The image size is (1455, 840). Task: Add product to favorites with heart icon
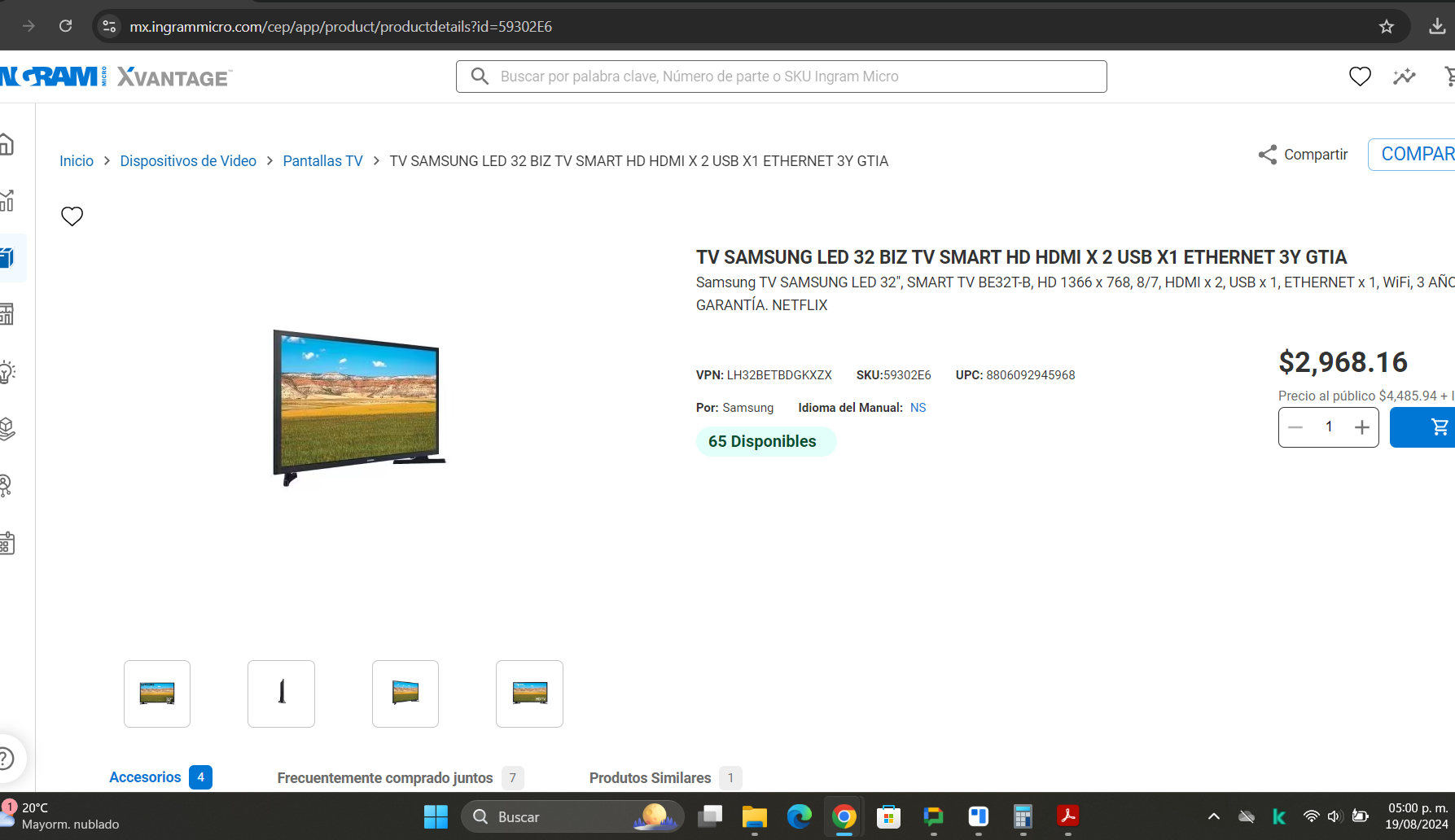(72, 217)
